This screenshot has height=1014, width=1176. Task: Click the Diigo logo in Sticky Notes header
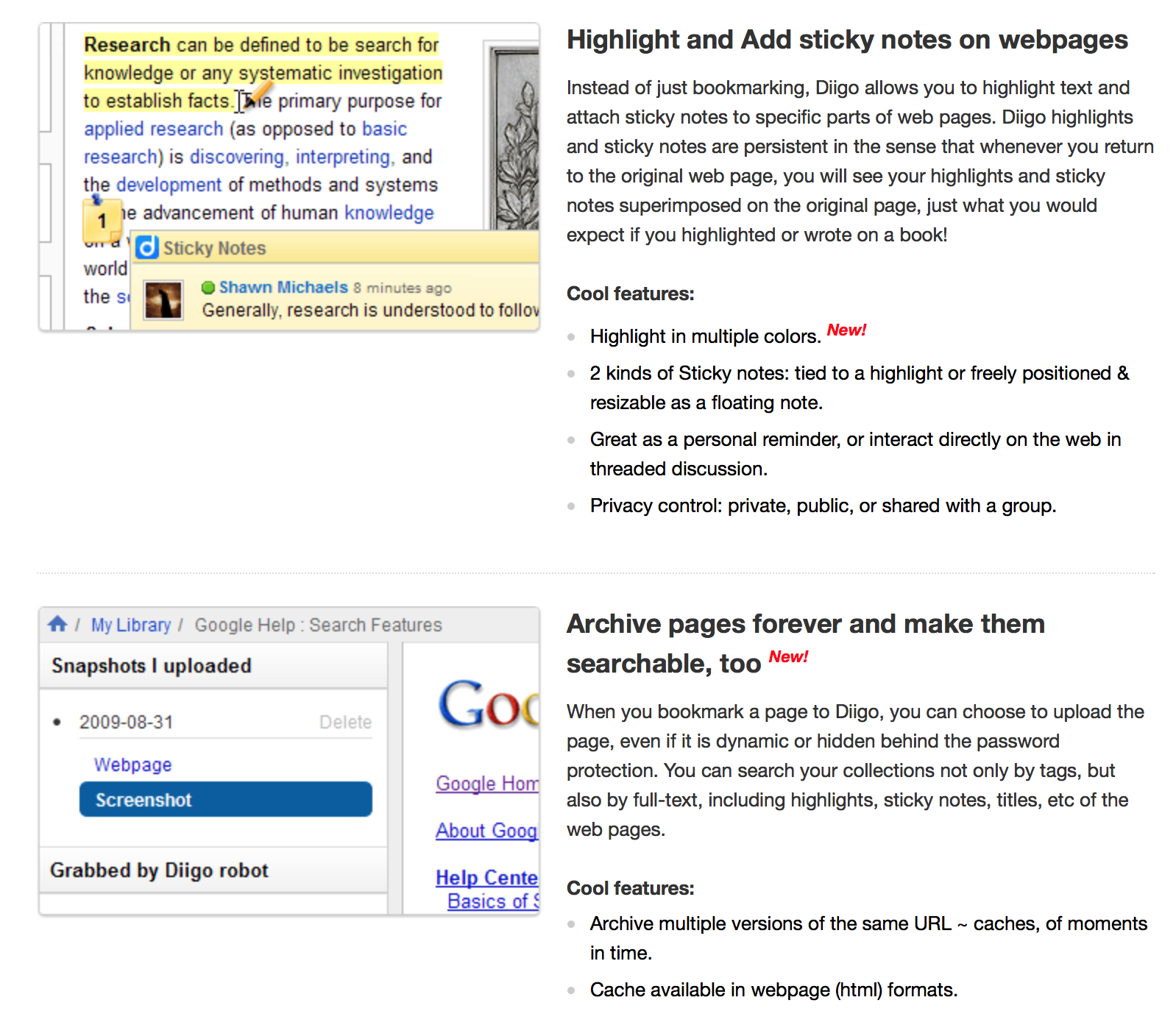[x=147, y=247]
